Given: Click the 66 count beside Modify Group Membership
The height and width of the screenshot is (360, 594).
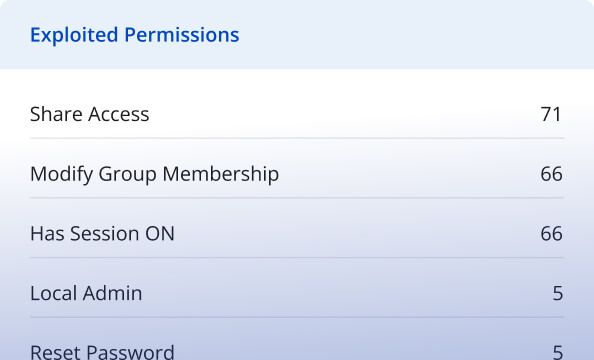Looking at the screenshot, I should (551, 174).
